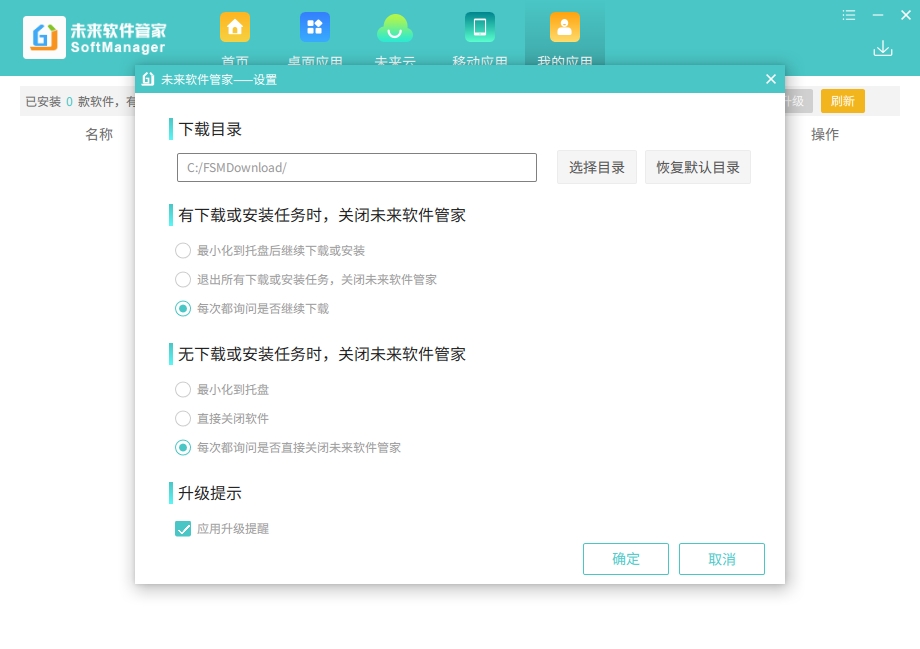Choose 直接关闭软件 radio option
Image resolution: width=920 pixels, height=649 pixels.
pyautogui.click(x=183, y=419)
